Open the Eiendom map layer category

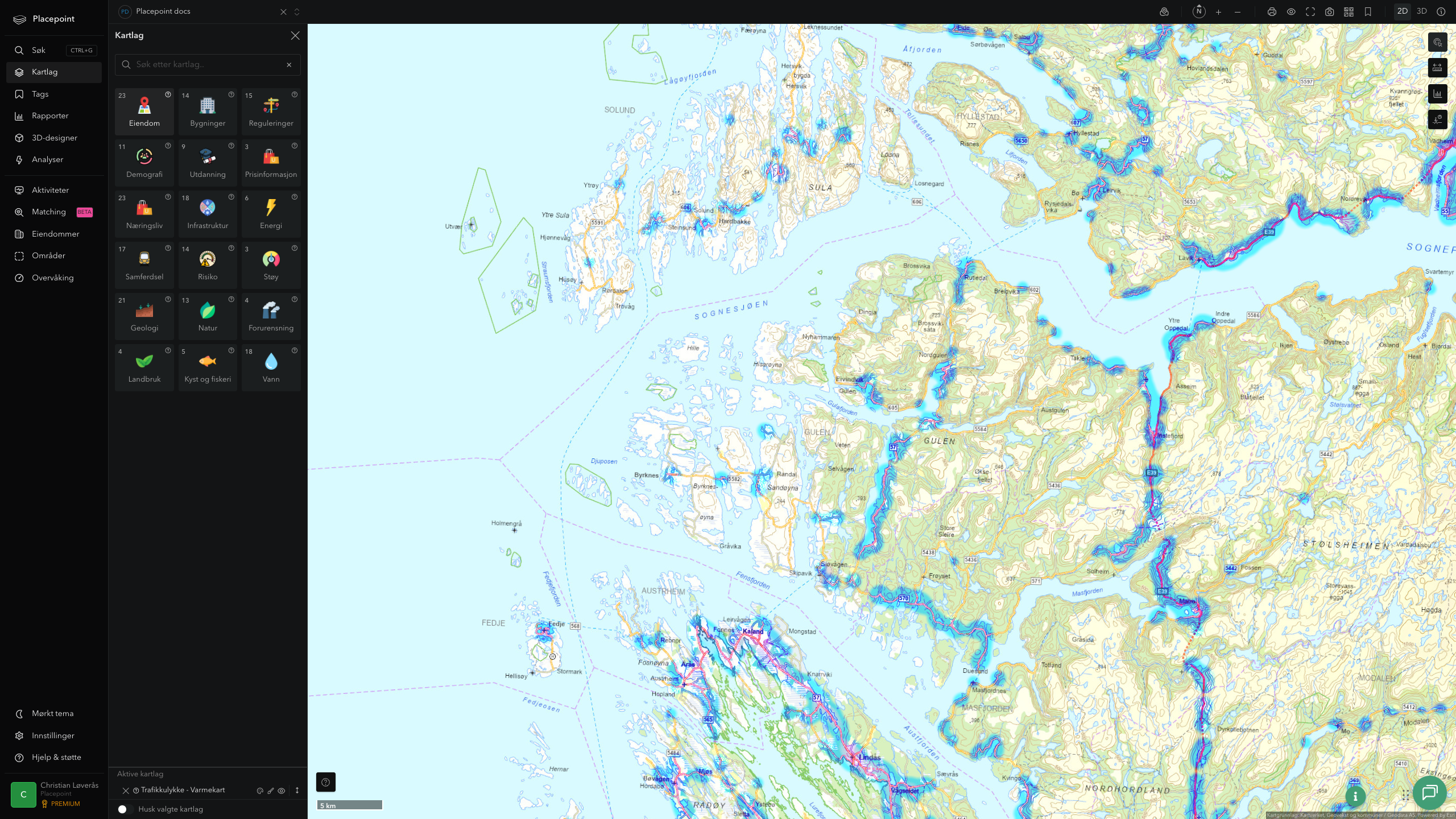144,111
